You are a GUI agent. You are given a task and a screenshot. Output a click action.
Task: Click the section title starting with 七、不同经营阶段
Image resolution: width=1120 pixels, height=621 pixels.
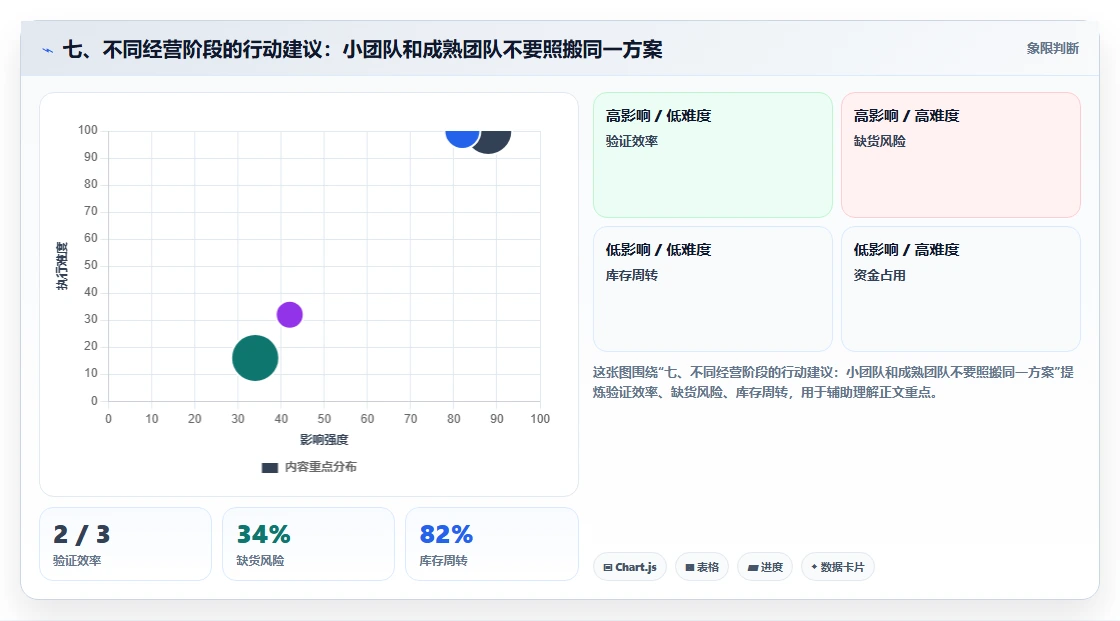tap(363, 49)
